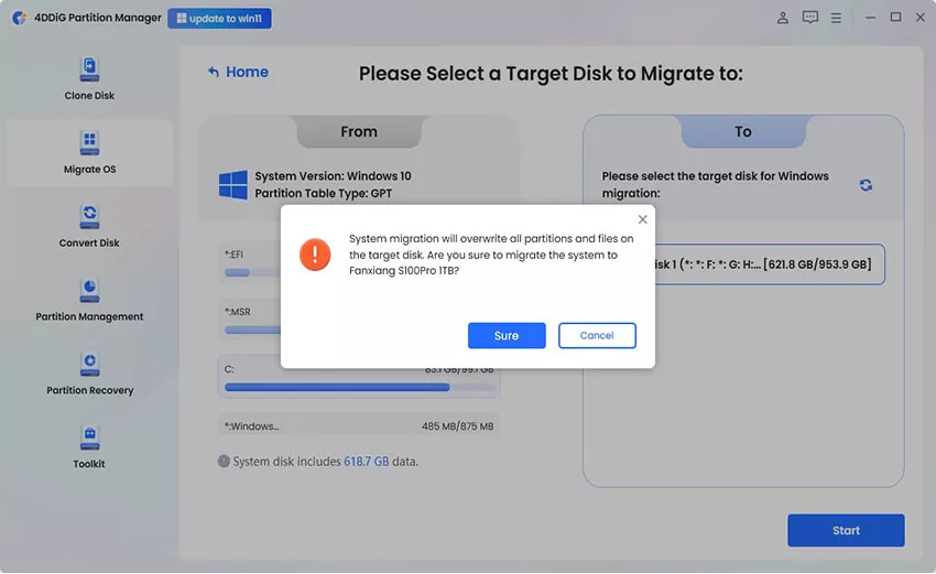Select the To tab header

pos(743,132)
